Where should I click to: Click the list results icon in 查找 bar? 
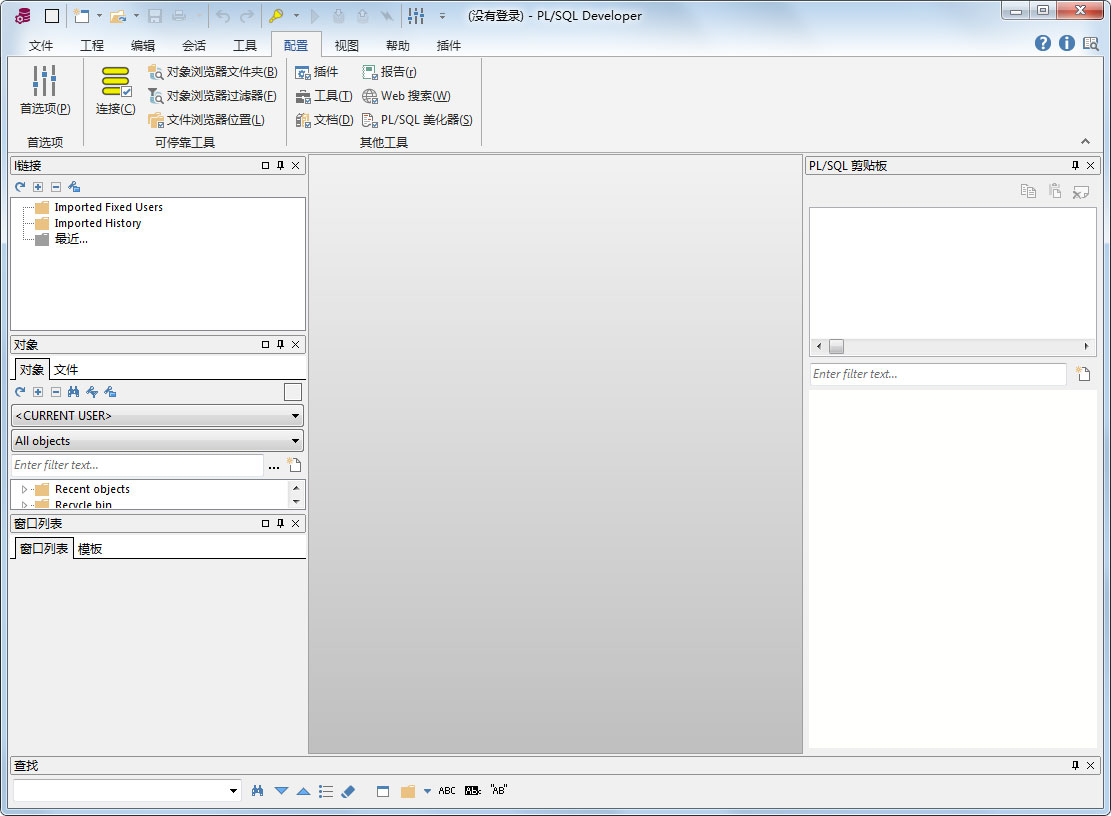tap(326, 790)
